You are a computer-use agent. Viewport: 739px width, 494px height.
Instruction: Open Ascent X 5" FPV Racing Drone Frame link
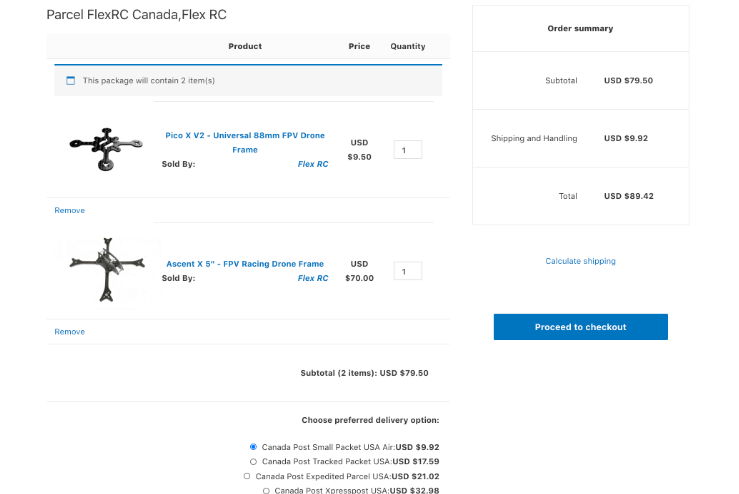pos(245,264)
